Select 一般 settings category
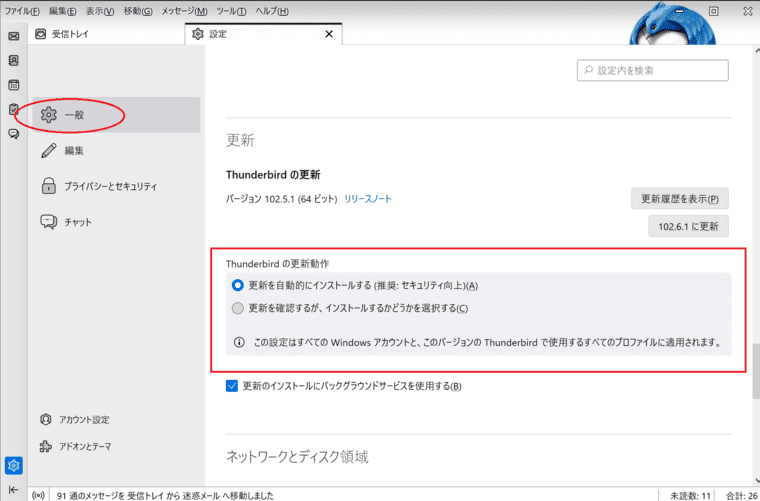Screen dimensions: 760x501 [x=116, y=115]
